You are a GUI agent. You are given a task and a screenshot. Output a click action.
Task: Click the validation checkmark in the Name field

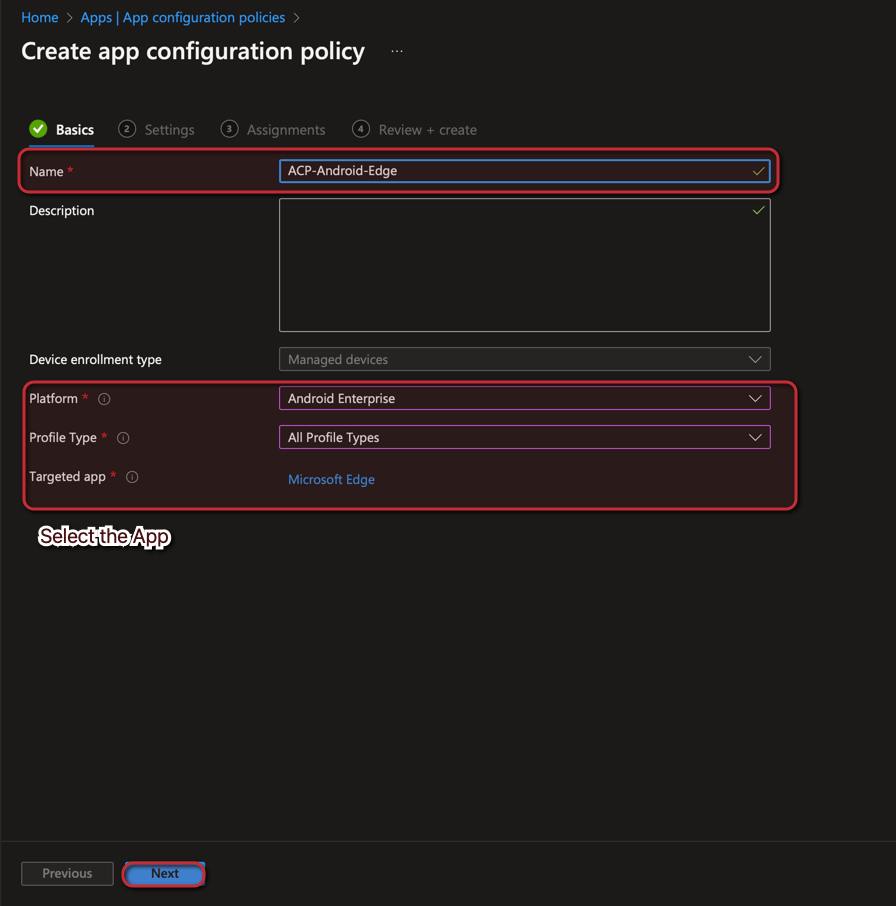click(758, 171)
